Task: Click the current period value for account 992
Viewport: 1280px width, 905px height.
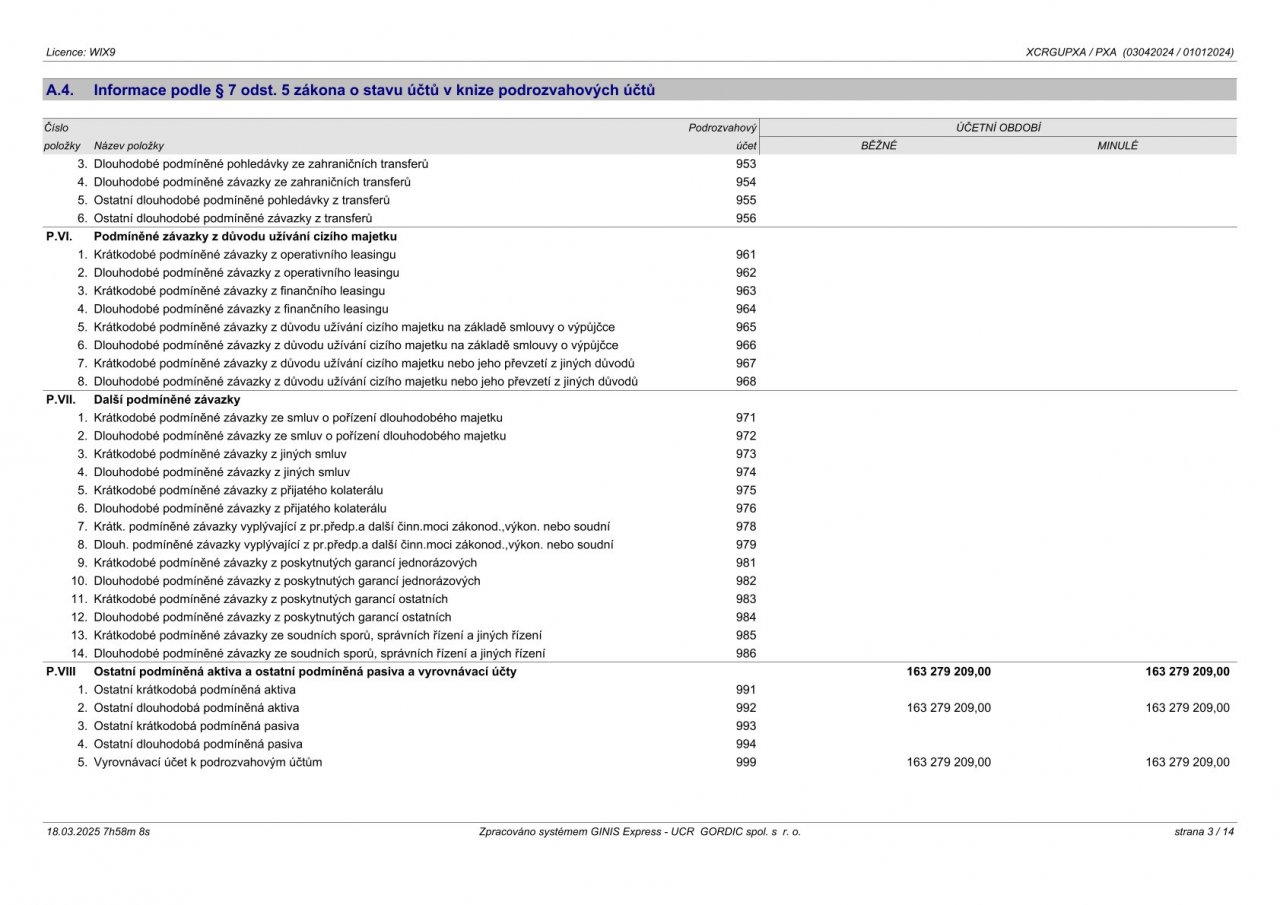Action: [x=949, y=708]
